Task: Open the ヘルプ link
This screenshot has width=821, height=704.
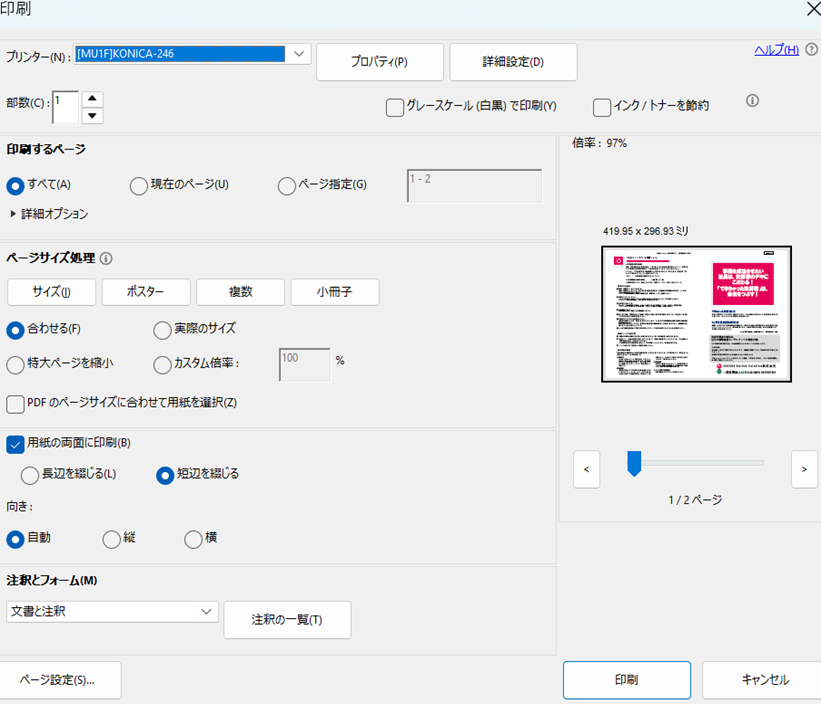Action: (776, 50)
